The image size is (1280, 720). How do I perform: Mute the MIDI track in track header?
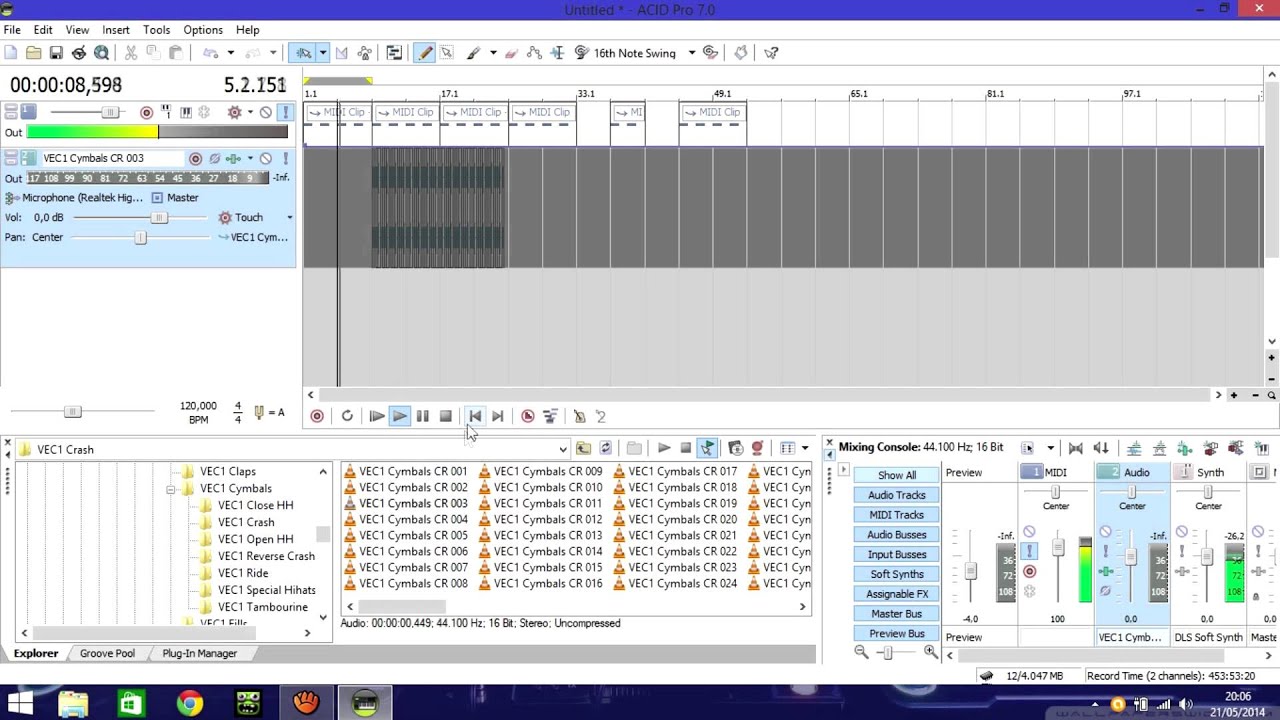point(266,112)
